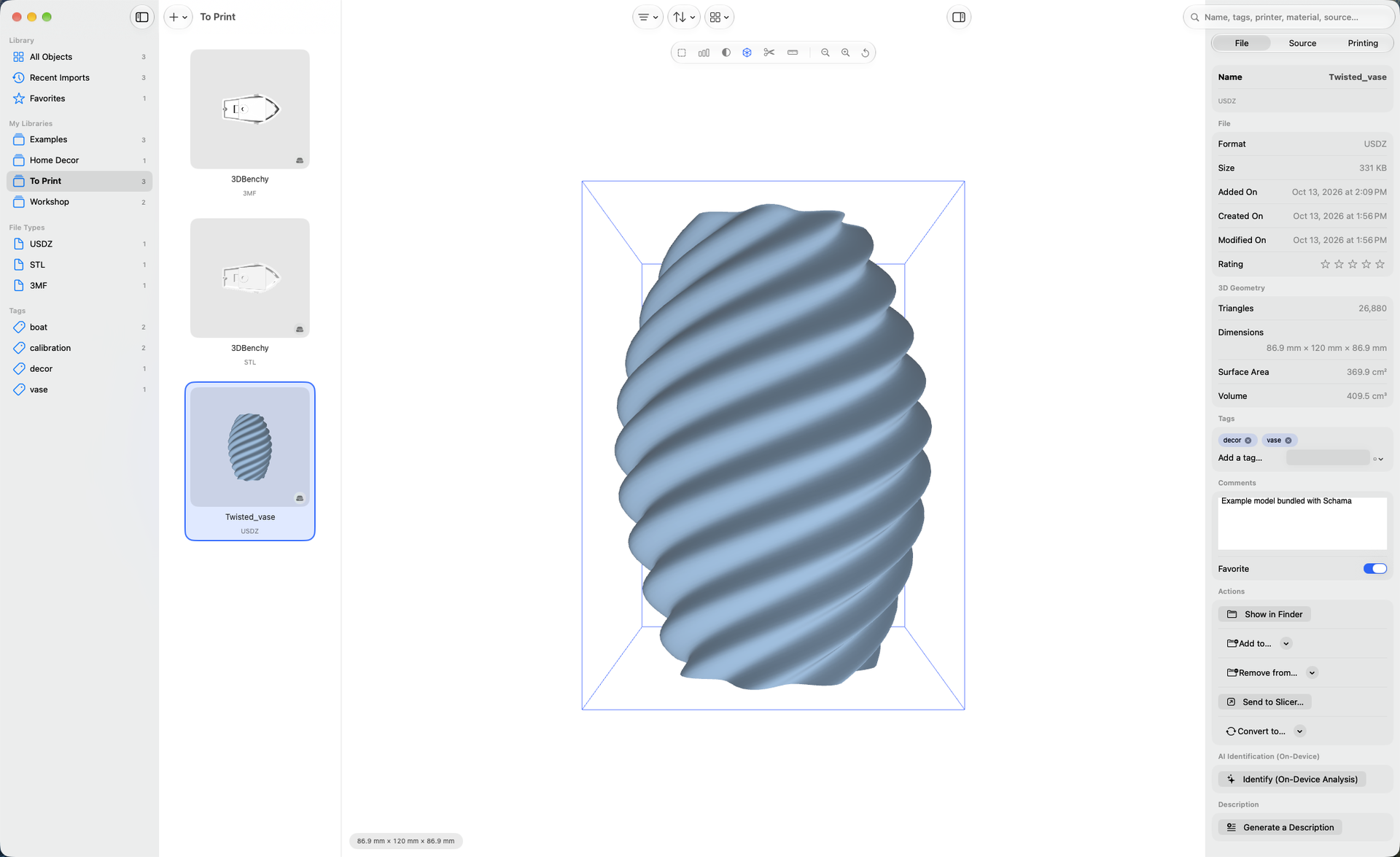Viewport: 1400px width, 857px height.
Task: Toggle the 3D bounding box cube icon
Action: pos(747,53)
